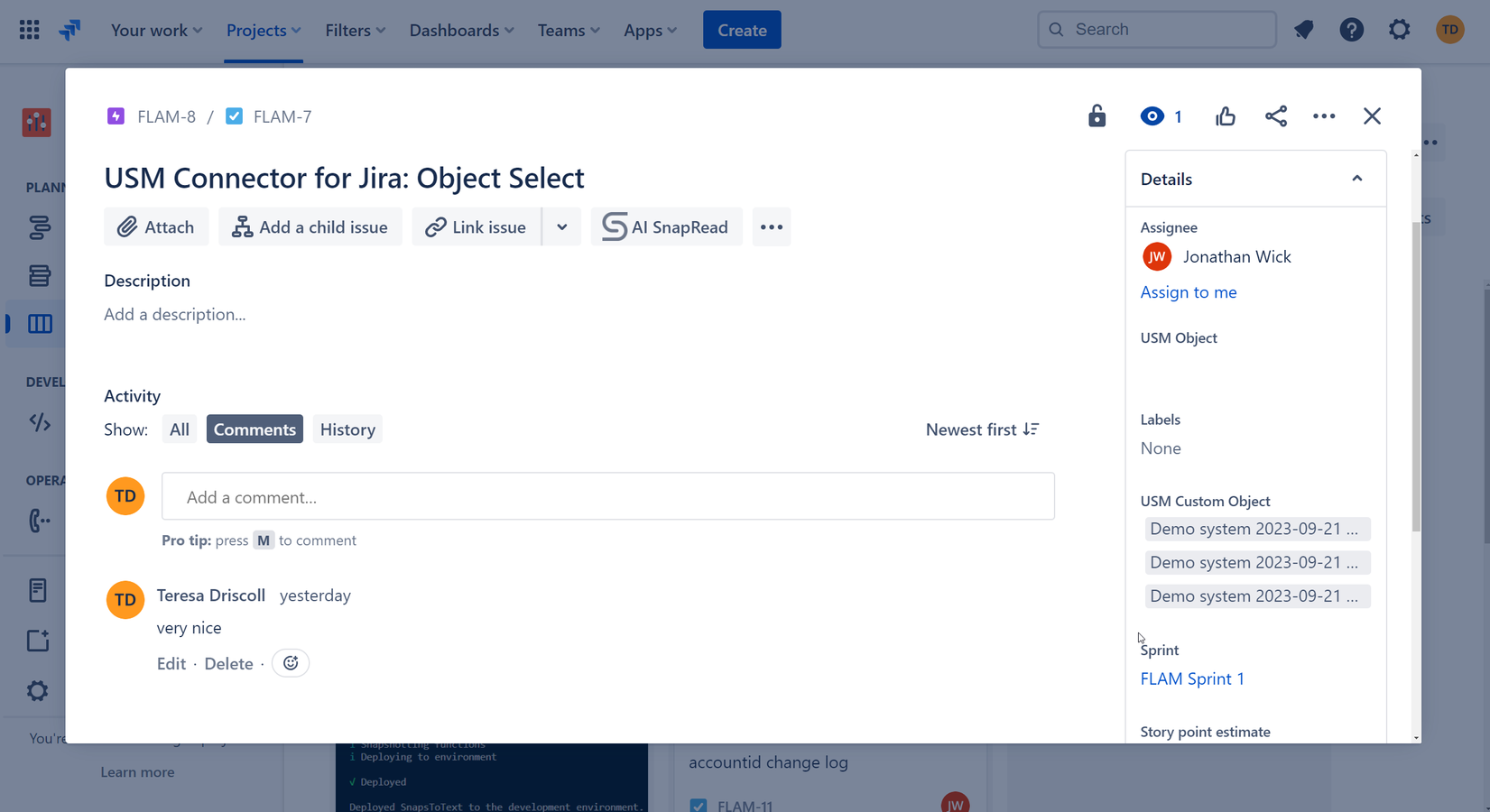Screen dimensions: 1490x812
Task: Open FLAM Sprint 1 link
Action: [x=1192, y=678]
